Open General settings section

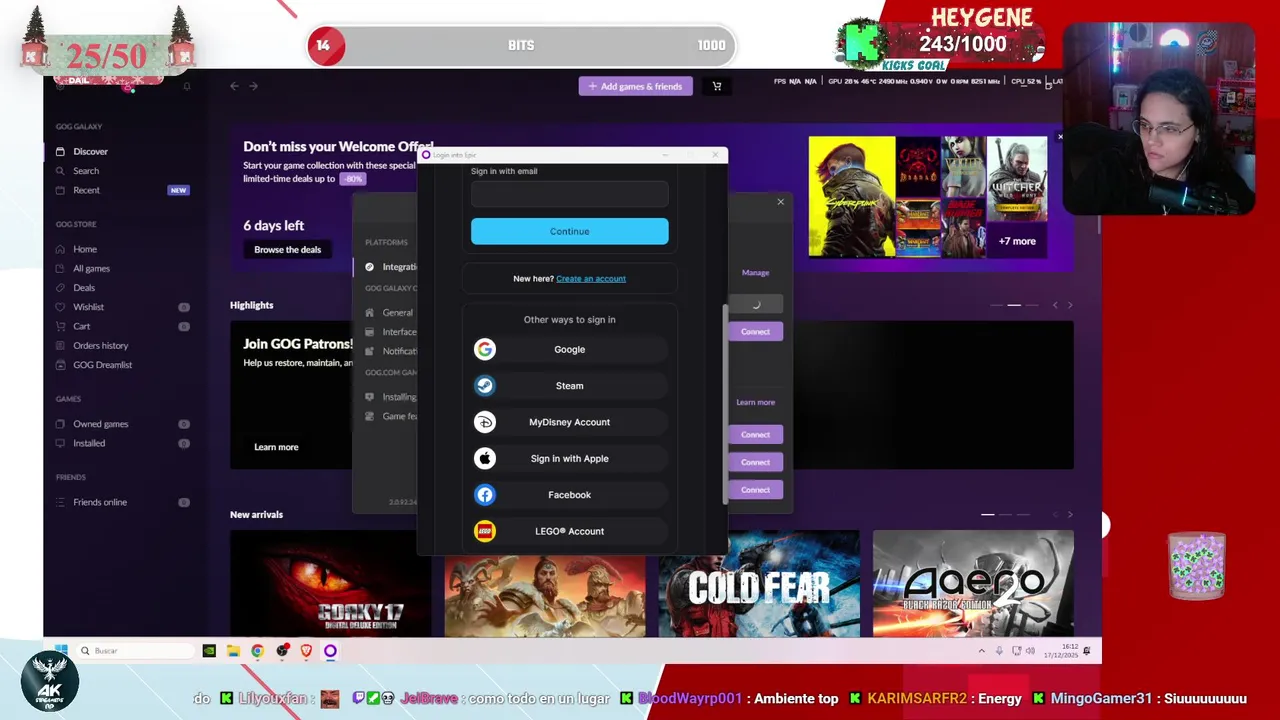[x=390, y=312]
